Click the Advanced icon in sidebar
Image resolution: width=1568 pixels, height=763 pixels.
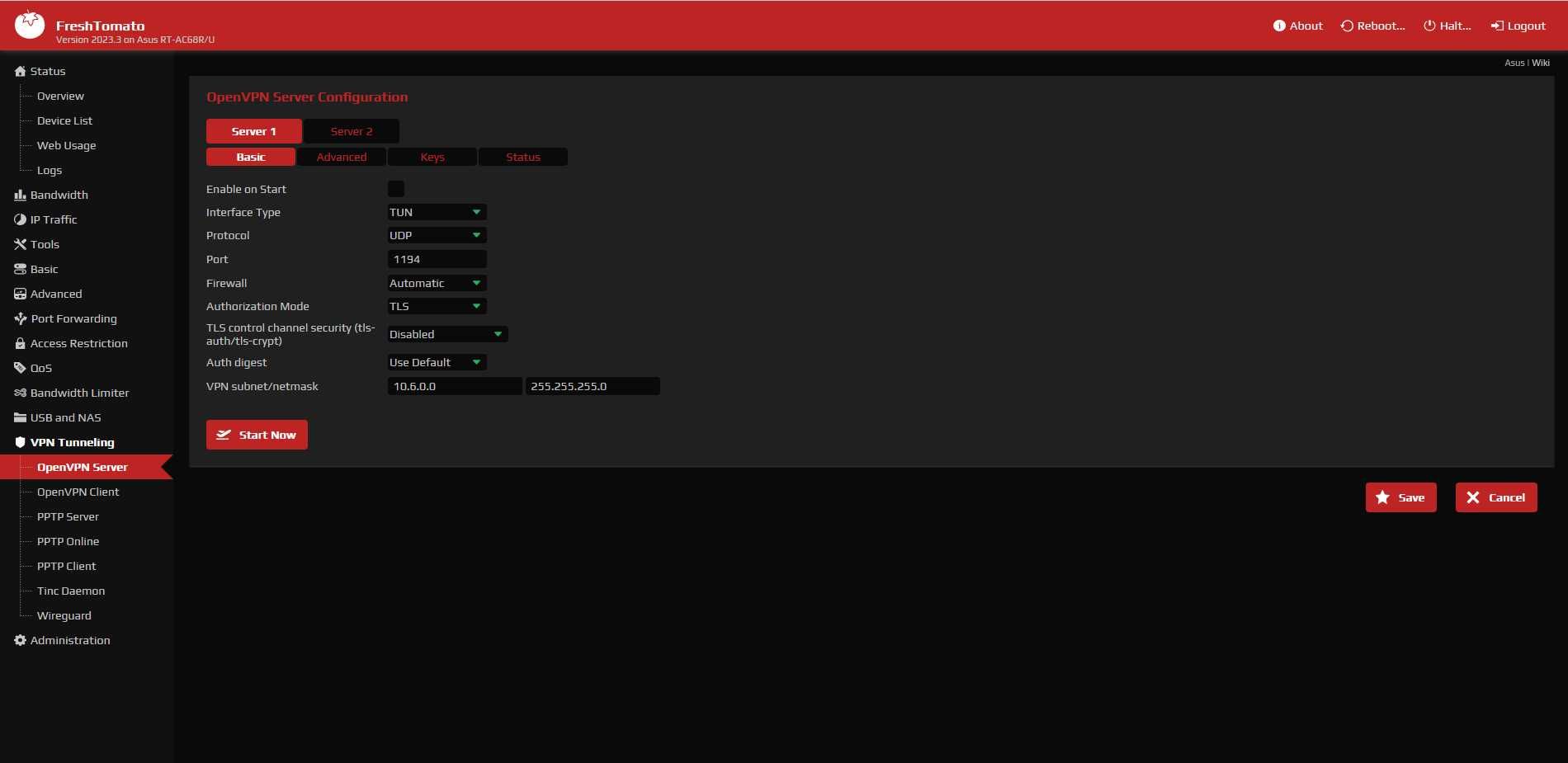click(20, 294)
